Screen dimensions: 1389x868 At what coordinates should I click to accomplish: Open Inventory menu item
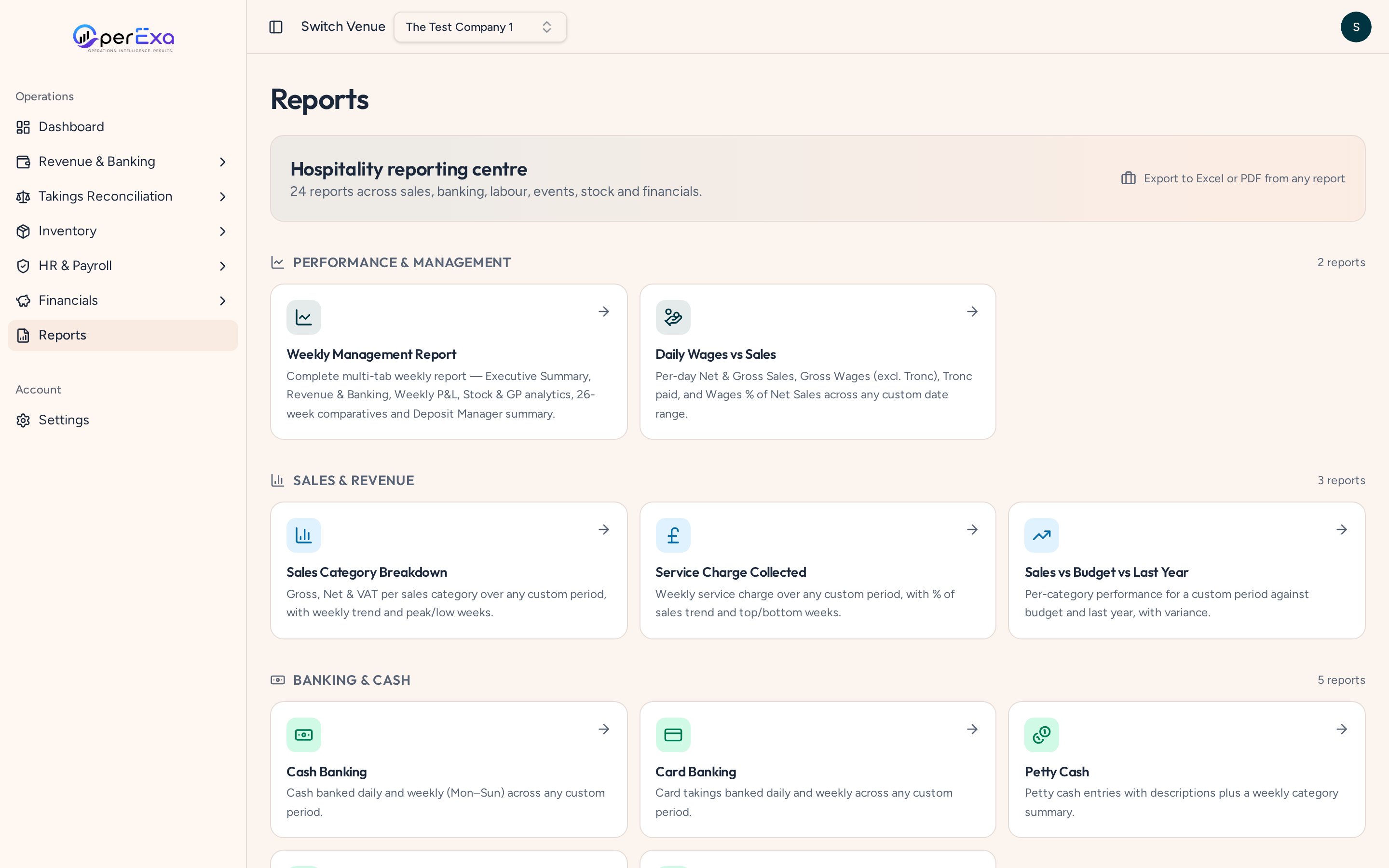pyautogui.click(x=123, y=231)
